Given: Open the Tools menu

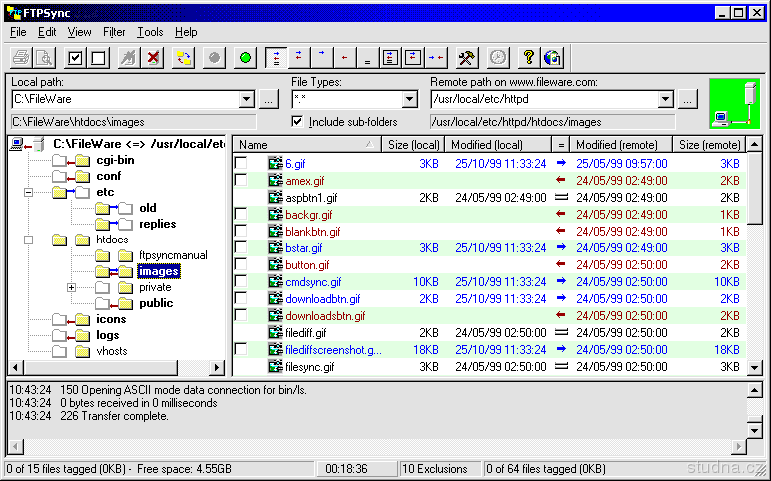Looking at the screenshot, I should click(150, 32).
